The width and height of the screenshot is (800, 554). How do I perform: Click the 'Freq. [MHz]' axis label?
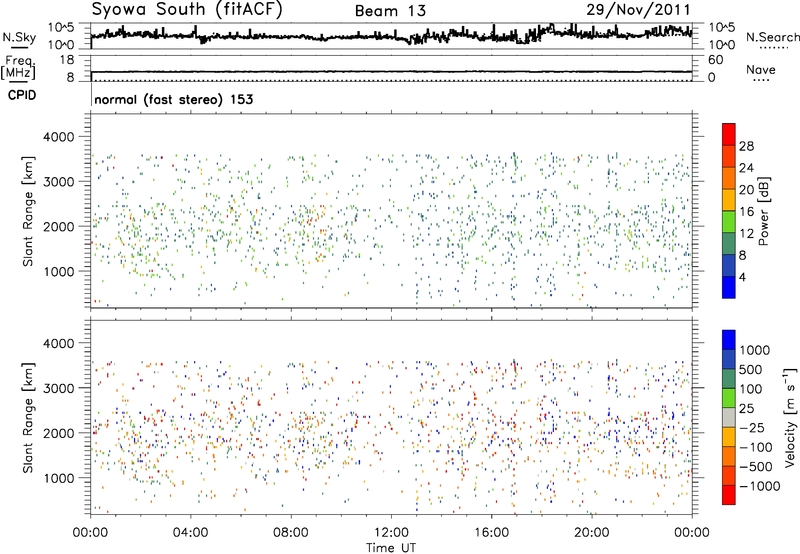click(20, 68)
